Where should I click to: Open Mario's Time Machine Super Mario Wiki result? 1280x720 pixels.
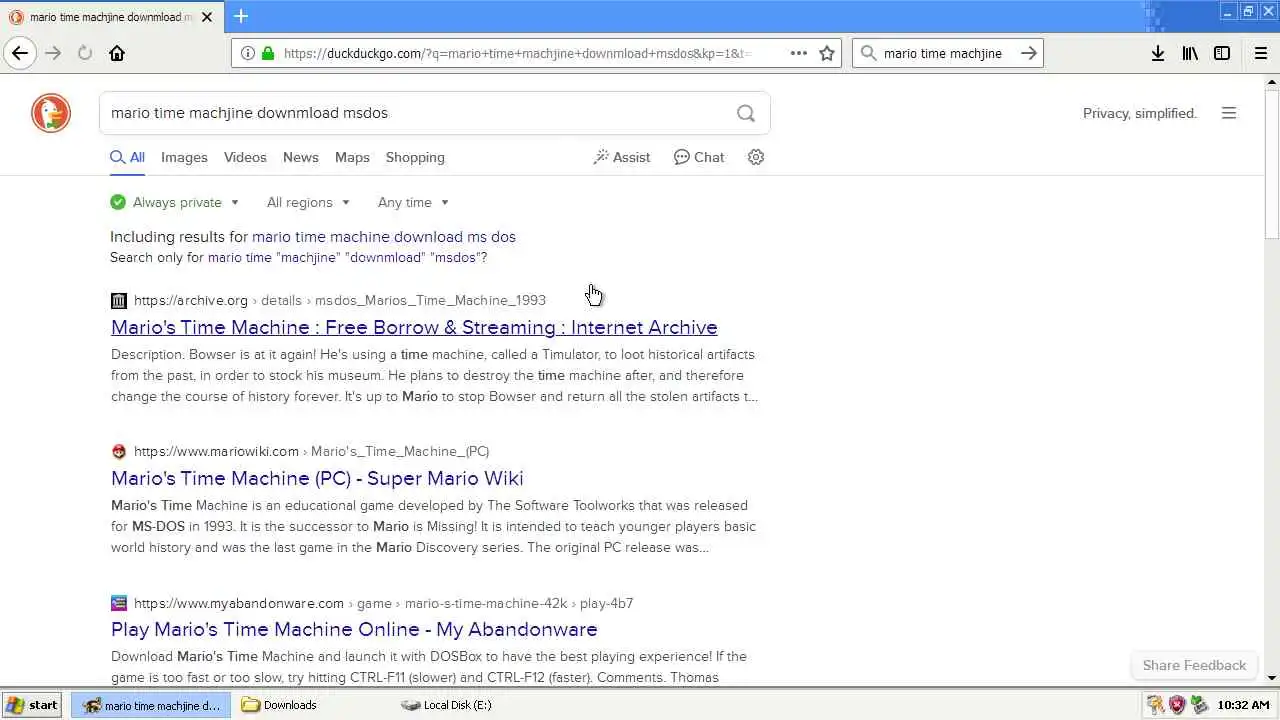click(x=317, y=478)
